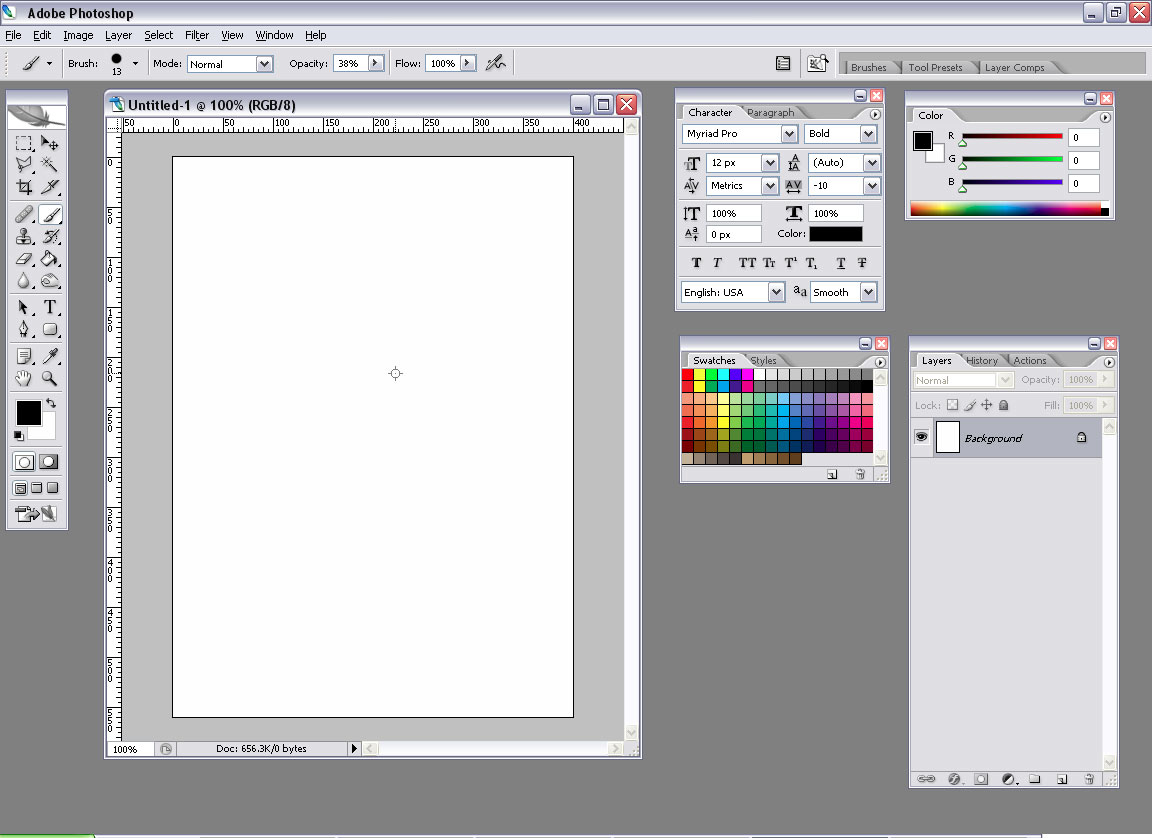This screenshot has width=1152, height=838.
Task: Open the brush Mode dropdown
Action: [264, 64]
